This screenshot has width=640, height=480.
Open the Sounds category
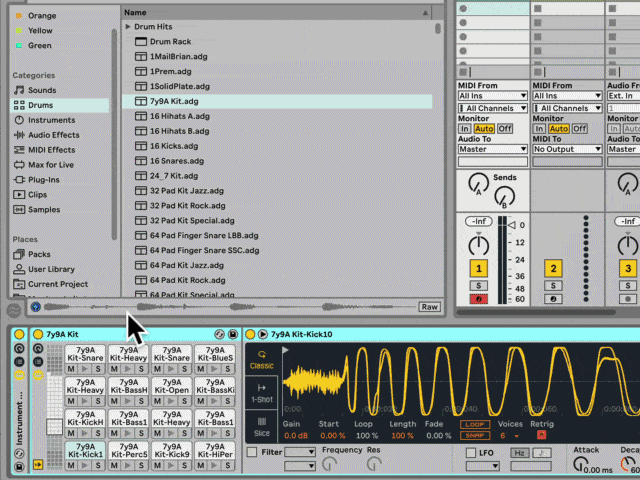pyautogui.click(x=42, y=90)
